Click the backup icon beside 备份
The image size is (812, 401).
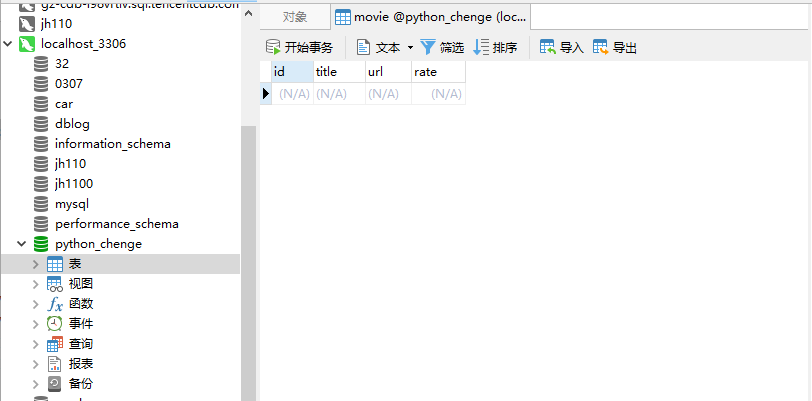coord(55,384)
